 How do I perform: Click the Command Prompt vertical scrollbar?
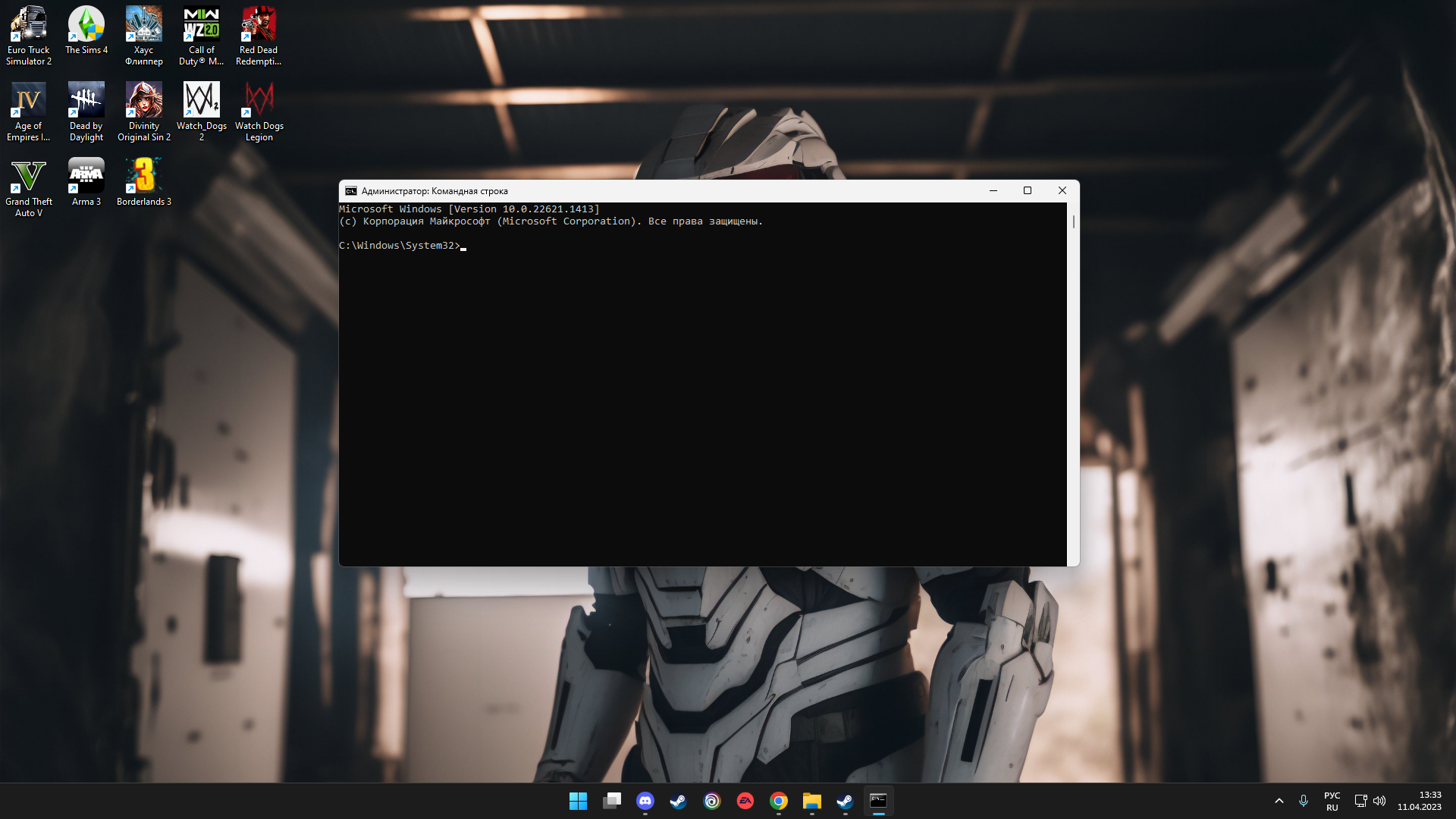coord(1073,222)
